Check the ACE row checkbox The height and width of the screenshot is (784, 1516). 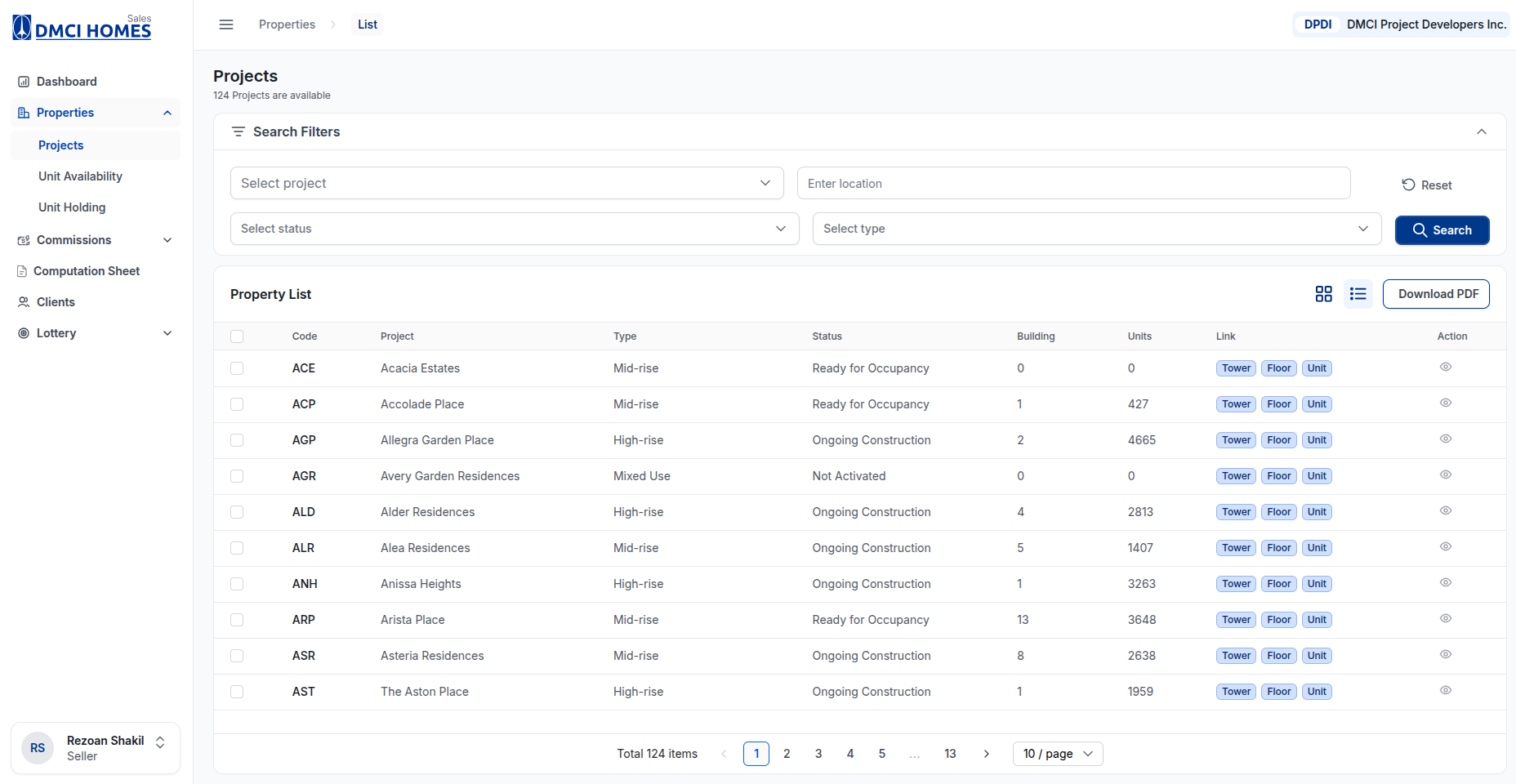pos(237,368)
